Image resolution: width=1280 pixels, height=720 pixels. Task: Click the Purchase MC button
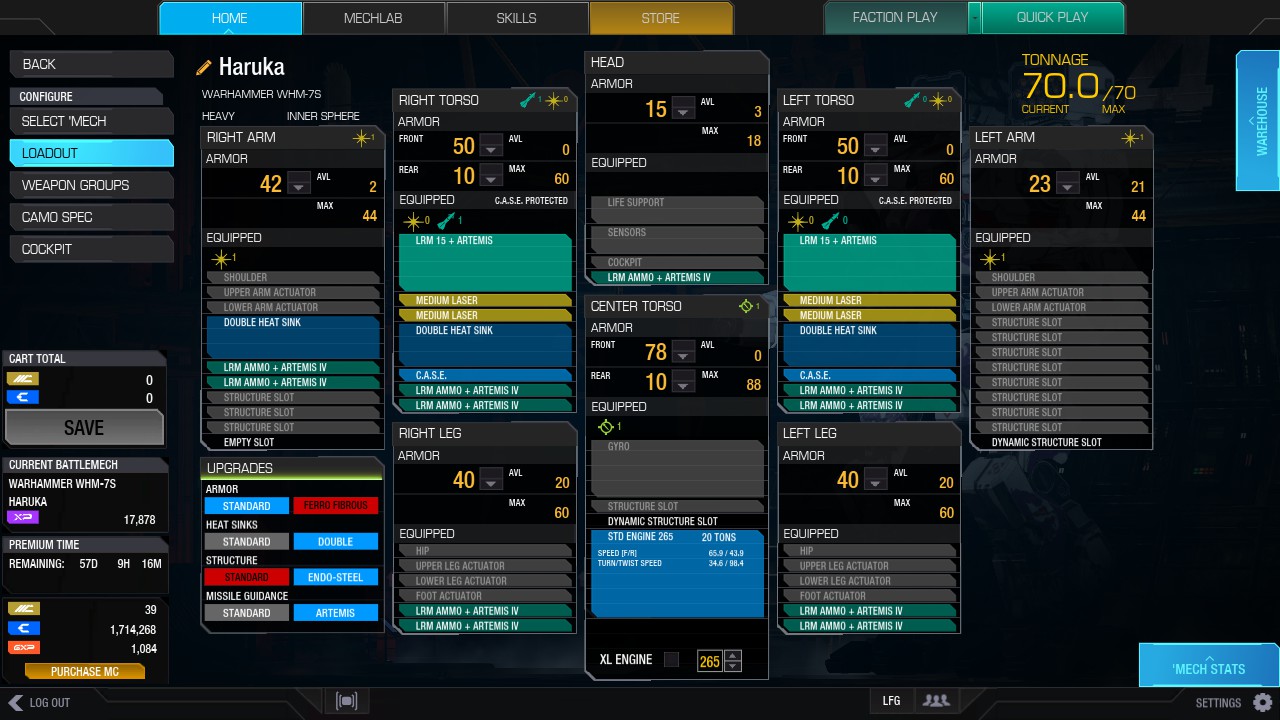(x=84, y=671)
